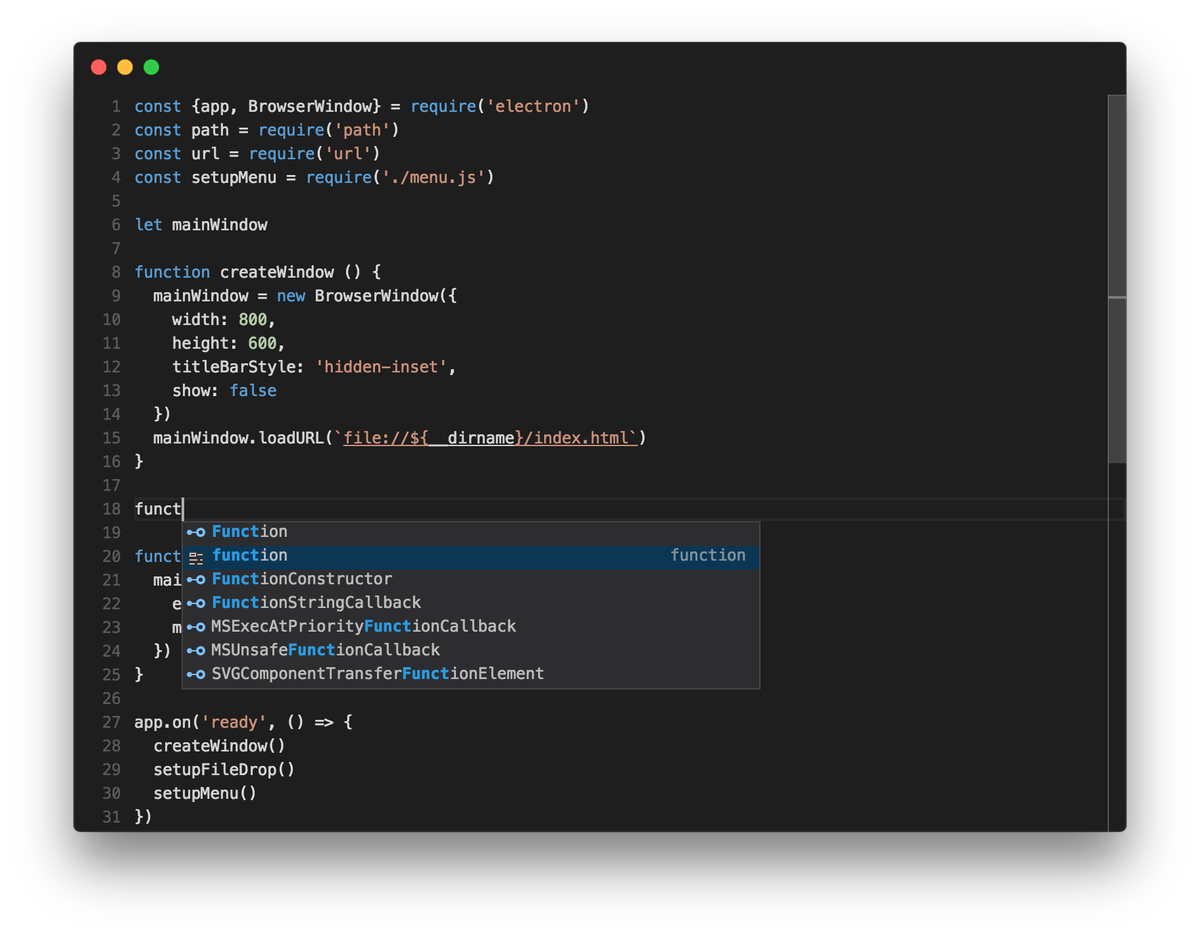Close the window with red button
The image size is (1200, 937).
(98, 67)
